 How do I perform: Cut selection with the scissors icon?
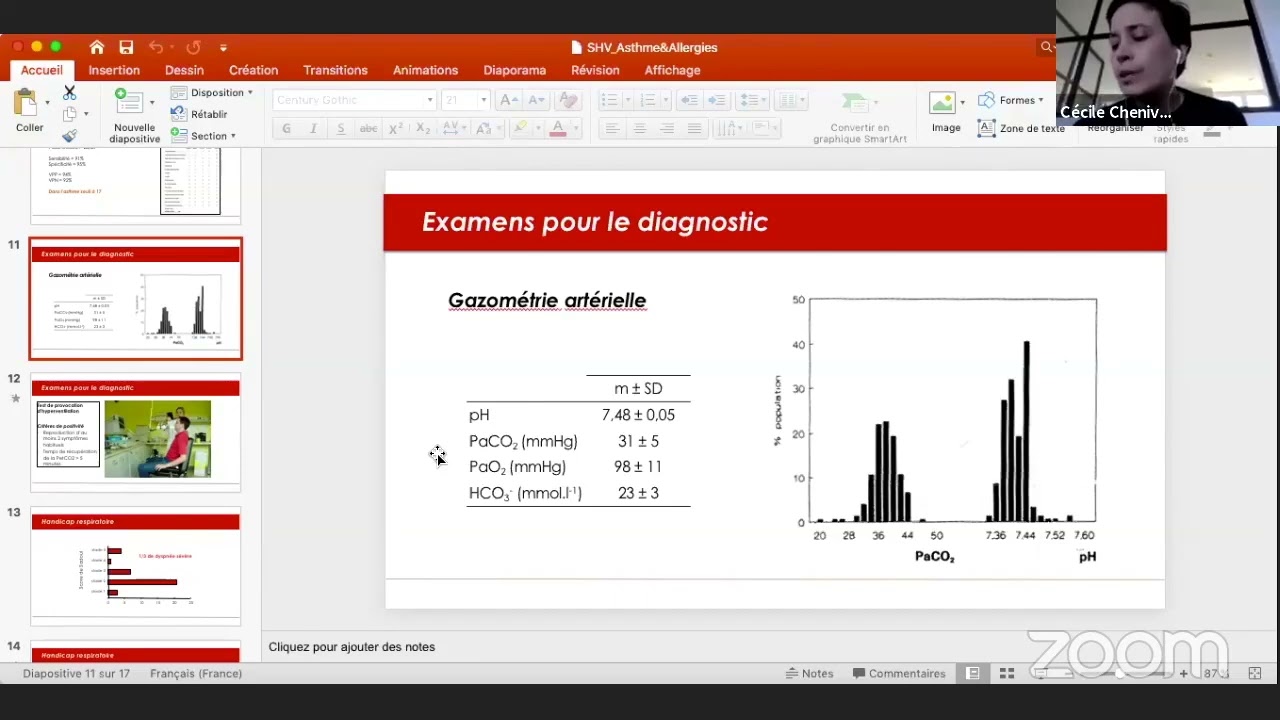69,92
